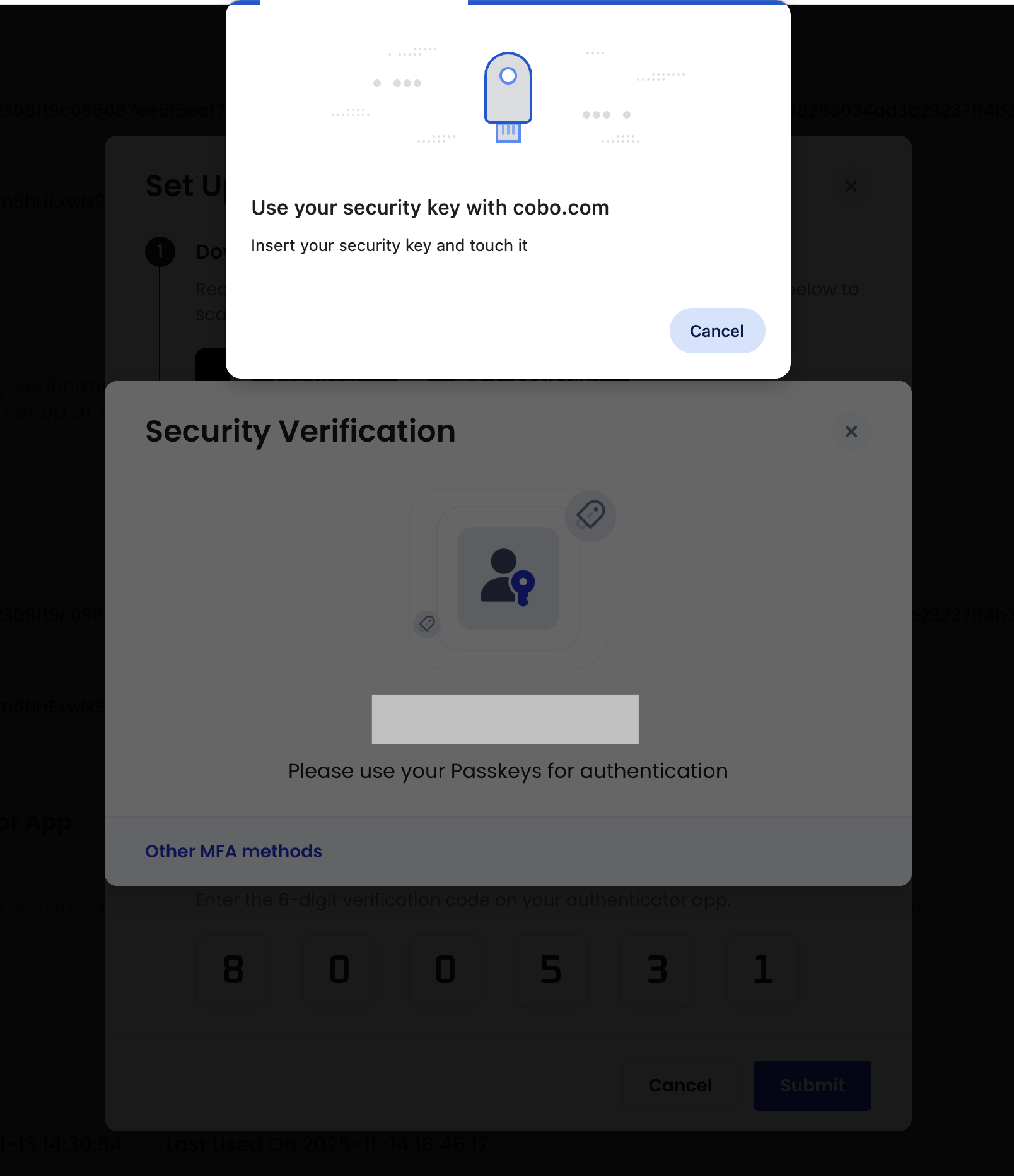Cancel the security key prompt
The width and height of the screenshot is (1014, 1176).
[x=717, y=331]
